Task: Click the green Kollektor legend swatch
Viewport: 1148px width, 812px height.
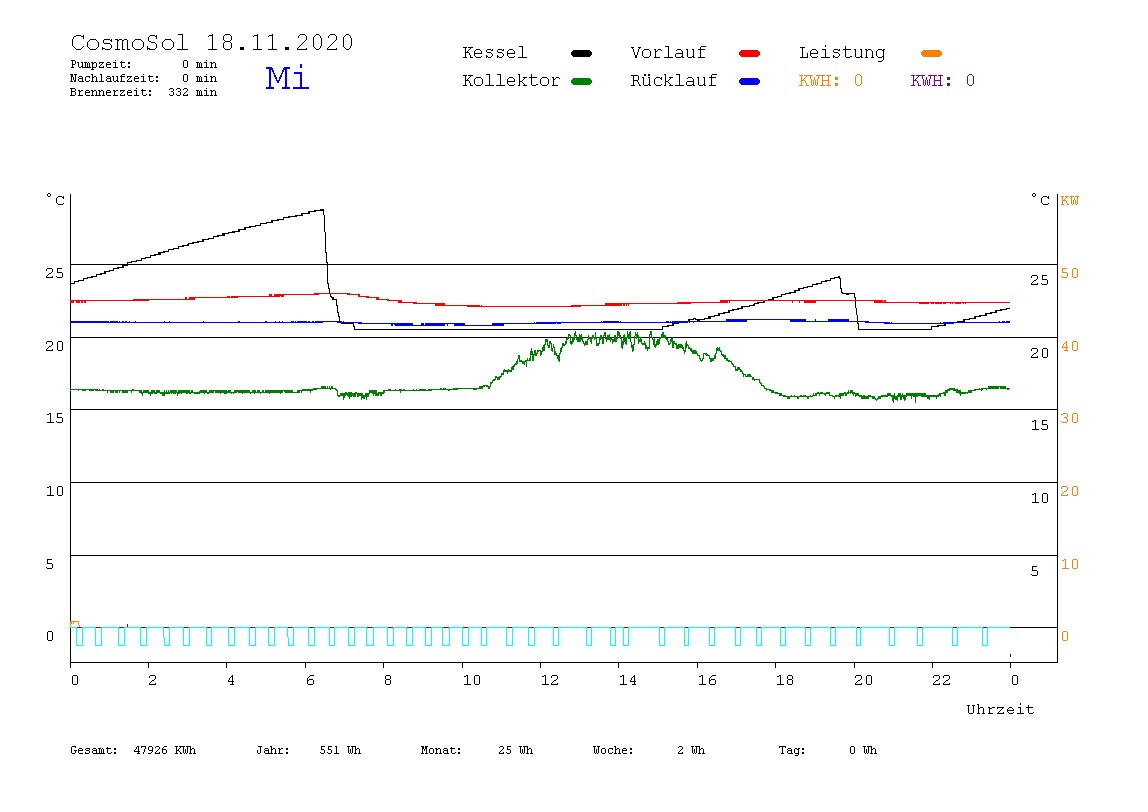Action: click(581, 81)
